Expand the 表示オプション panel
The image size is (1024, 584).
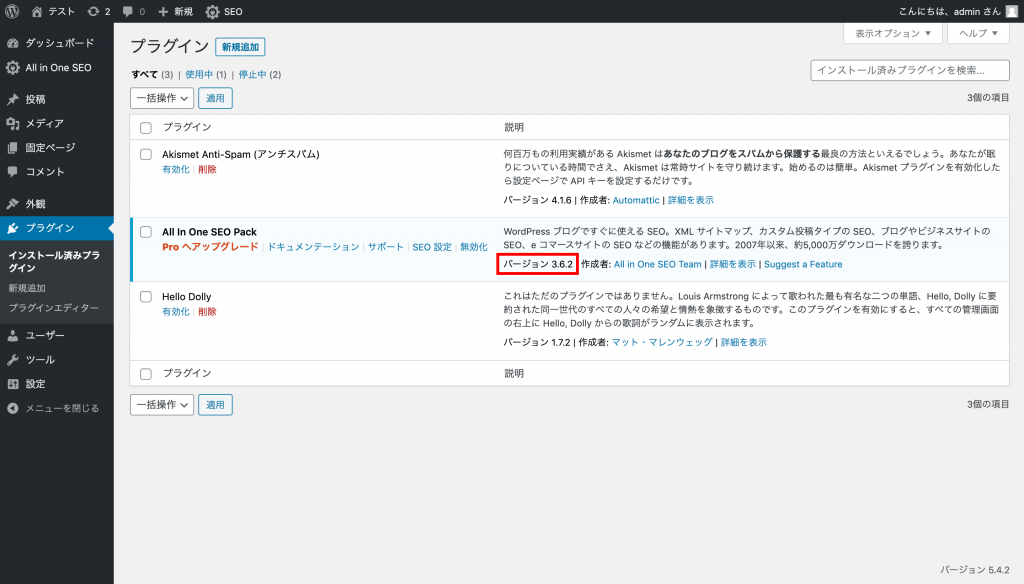tap(892, 33)
